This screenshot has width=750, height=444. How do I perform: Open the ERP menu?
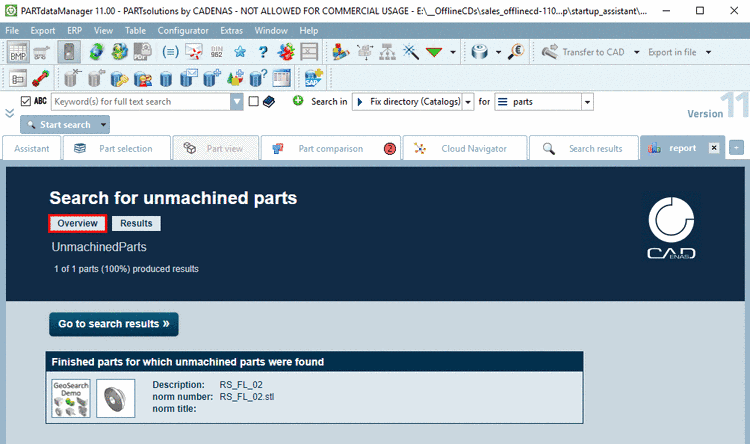click(x=74, y=31)
